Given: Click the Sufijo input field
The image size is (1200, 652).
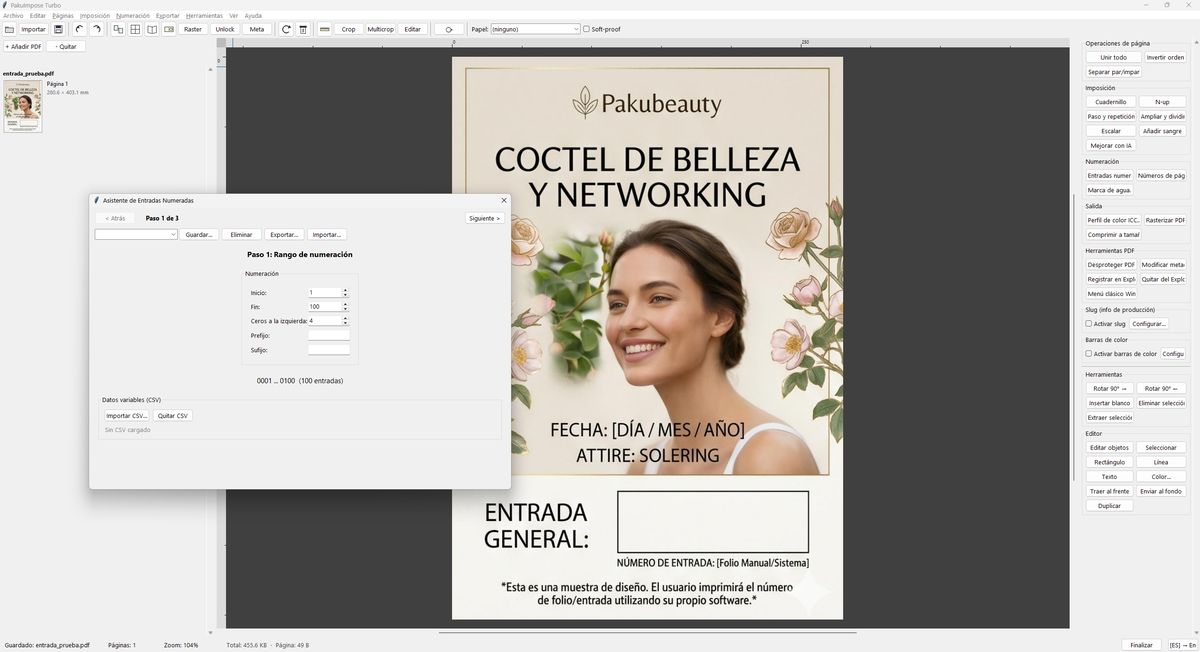Looking at the screenshot, I should [x=329, y=350].
